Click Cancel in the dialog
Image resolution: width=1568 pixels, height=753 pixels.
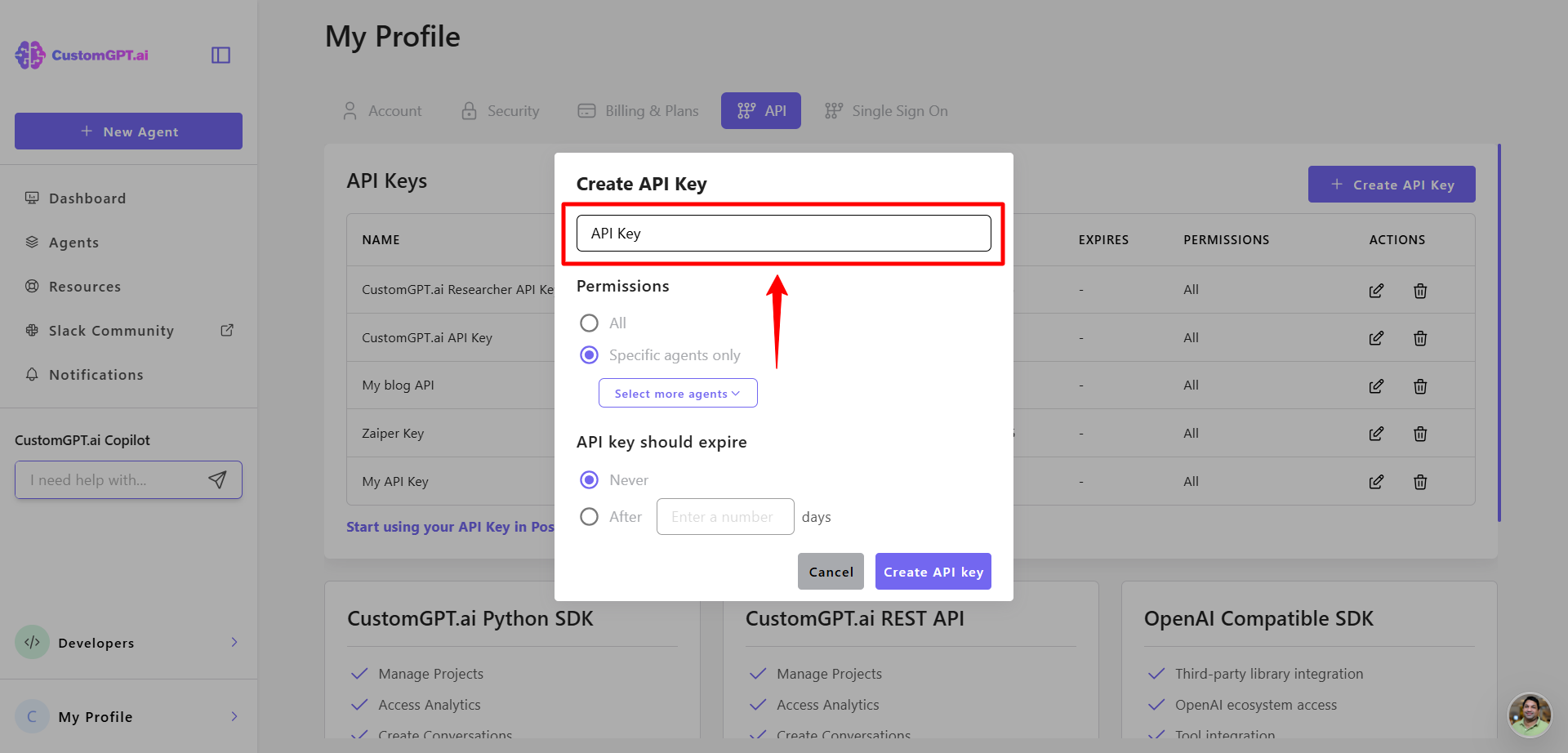coord(831,571)
